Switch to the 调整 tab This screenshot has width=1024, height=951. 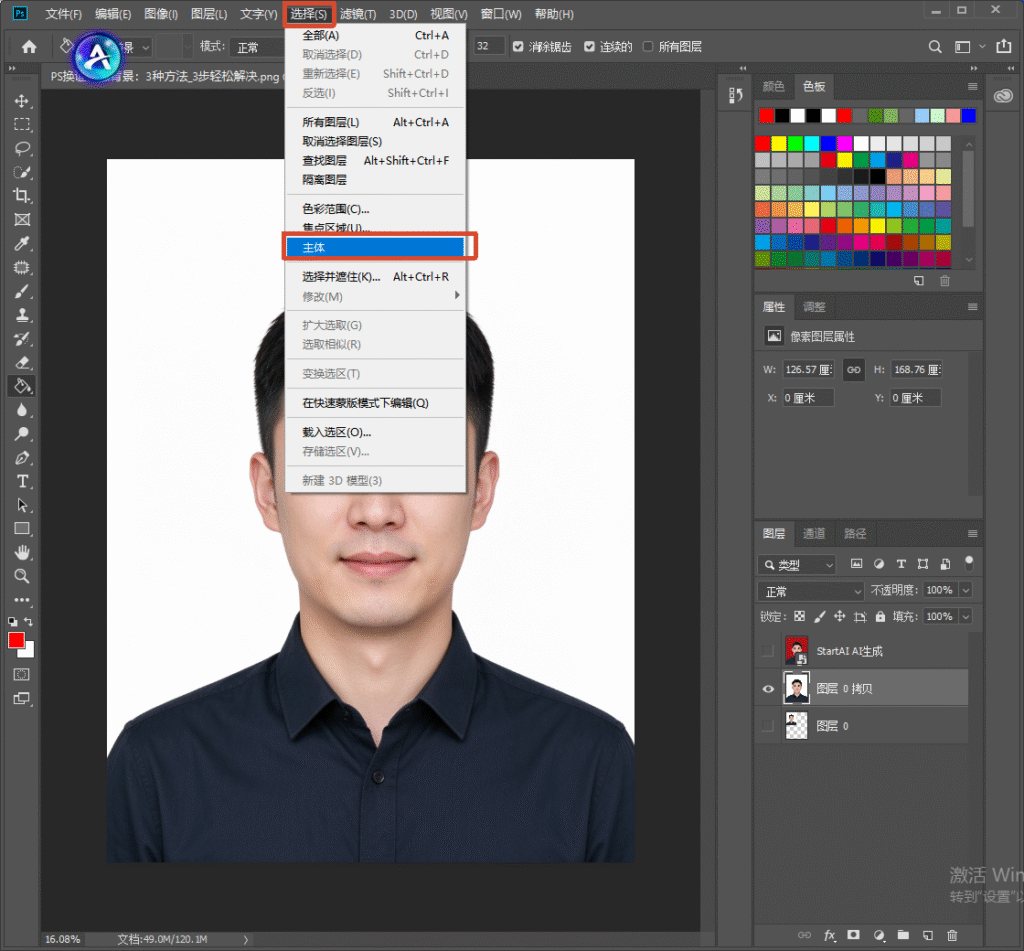click(x=814, y=307)
